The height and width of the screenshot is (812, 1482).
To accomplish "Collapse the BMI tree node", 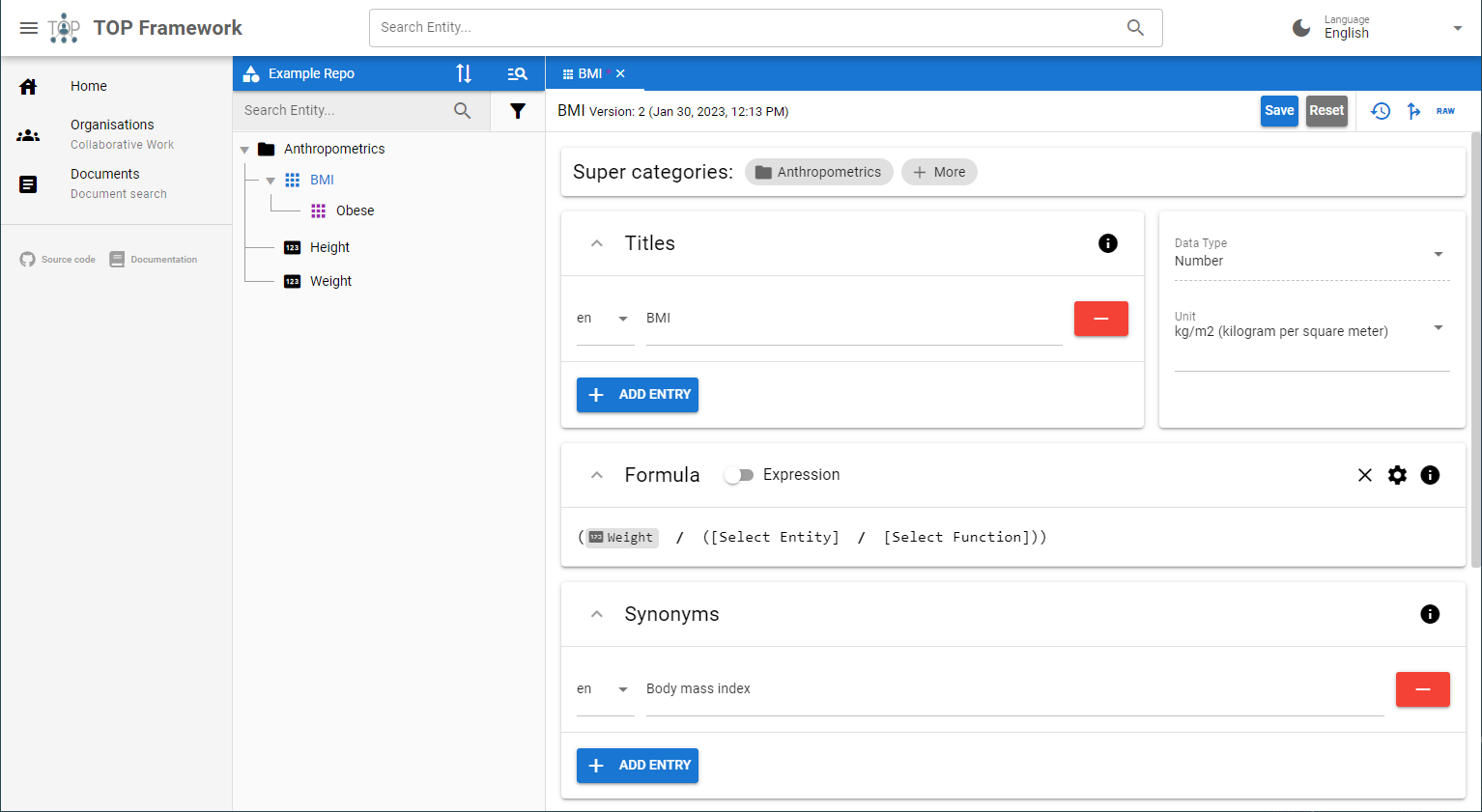I will pos(271,181).
